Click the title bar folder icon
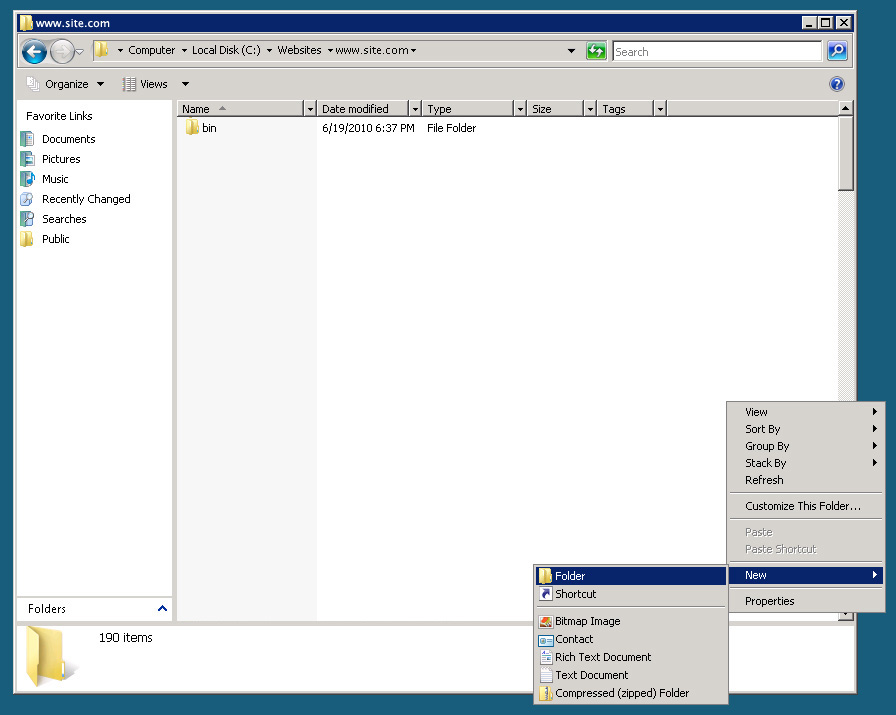 [x=26, y=23]
